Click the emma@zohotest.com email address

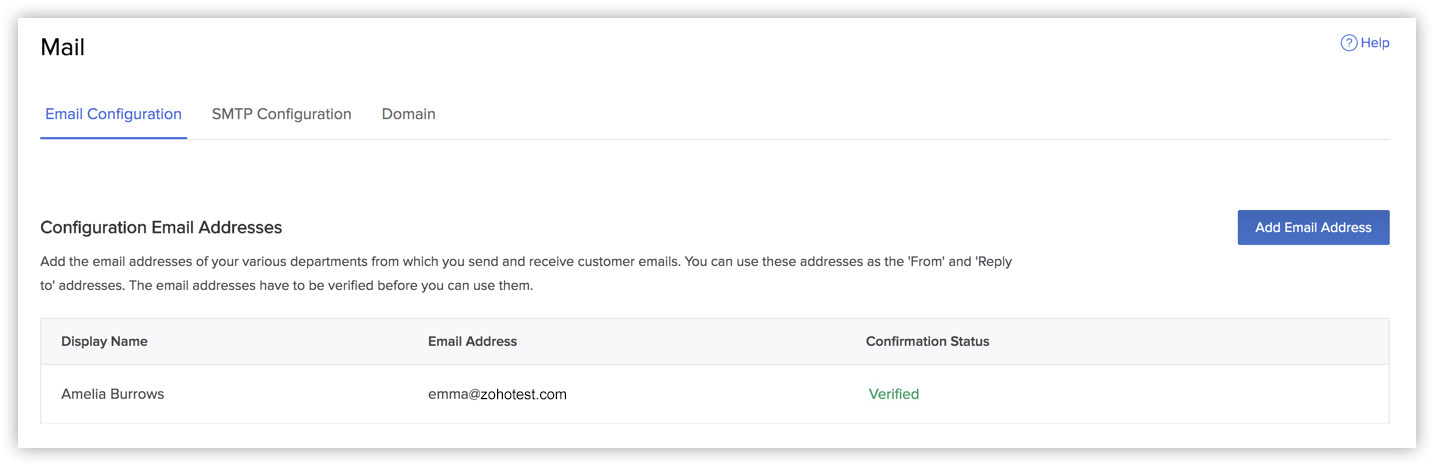497,394
